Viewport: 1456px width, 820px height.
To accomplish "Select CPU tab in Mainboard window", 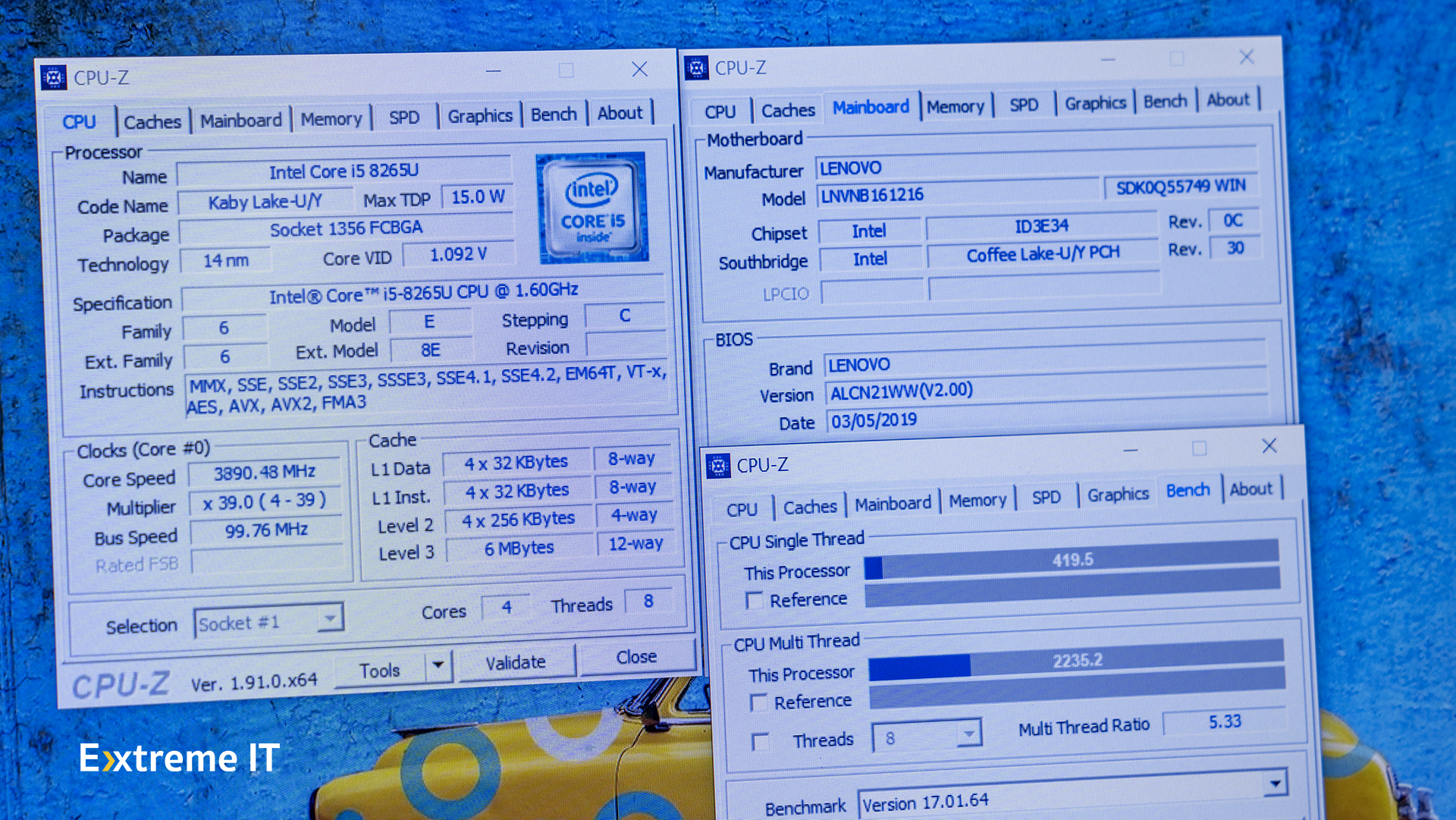I will coord(720,112).
